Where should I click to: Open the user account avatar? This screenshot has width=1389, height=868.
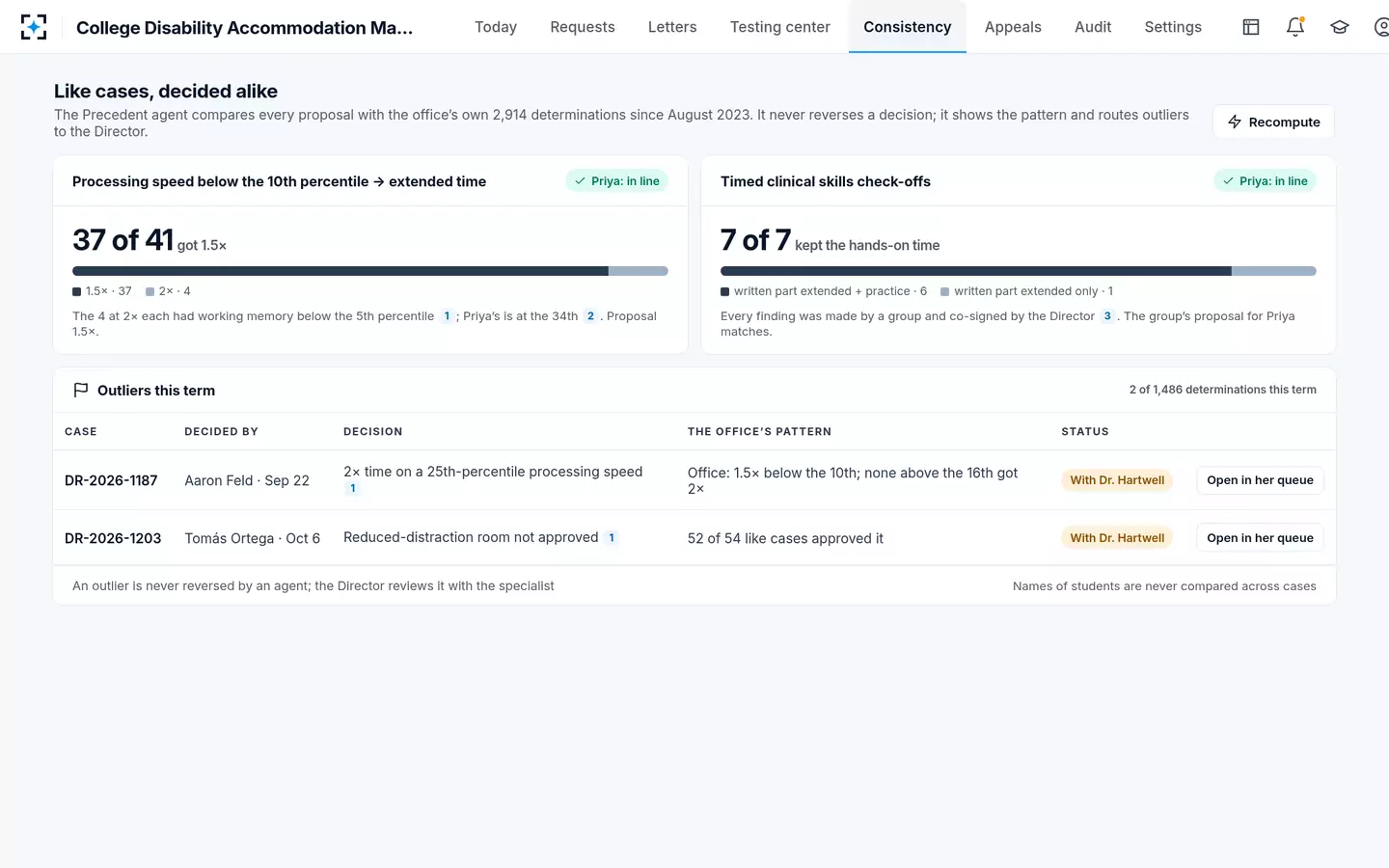point(1381,27)
